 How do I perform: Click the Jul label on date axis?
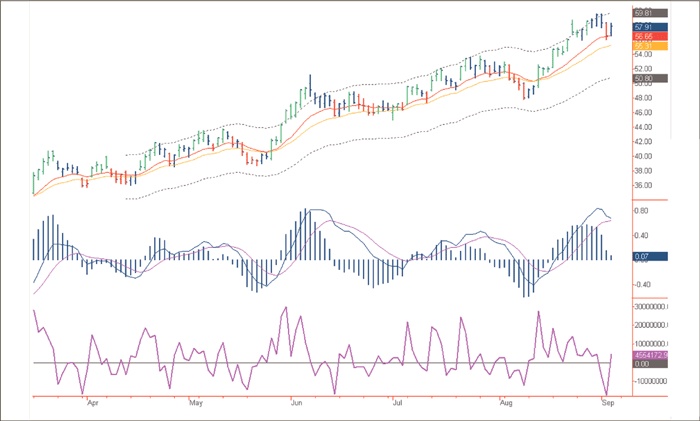397,405
